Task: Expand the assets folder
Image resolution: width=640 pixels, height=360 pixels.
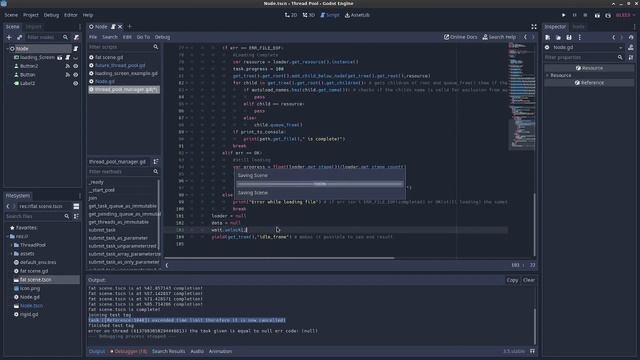Action: pos(11,253)
